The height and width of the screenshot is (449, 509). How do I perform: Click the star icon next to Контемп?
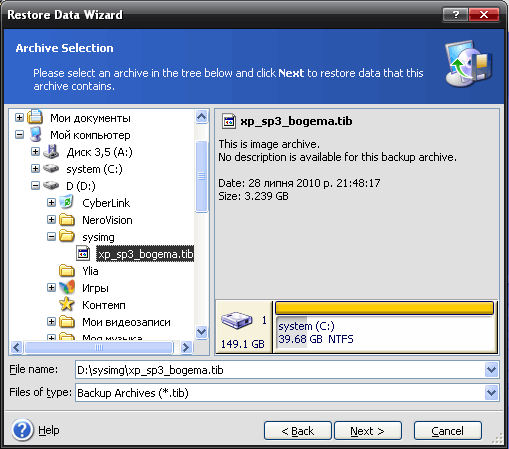click(67, 304)
